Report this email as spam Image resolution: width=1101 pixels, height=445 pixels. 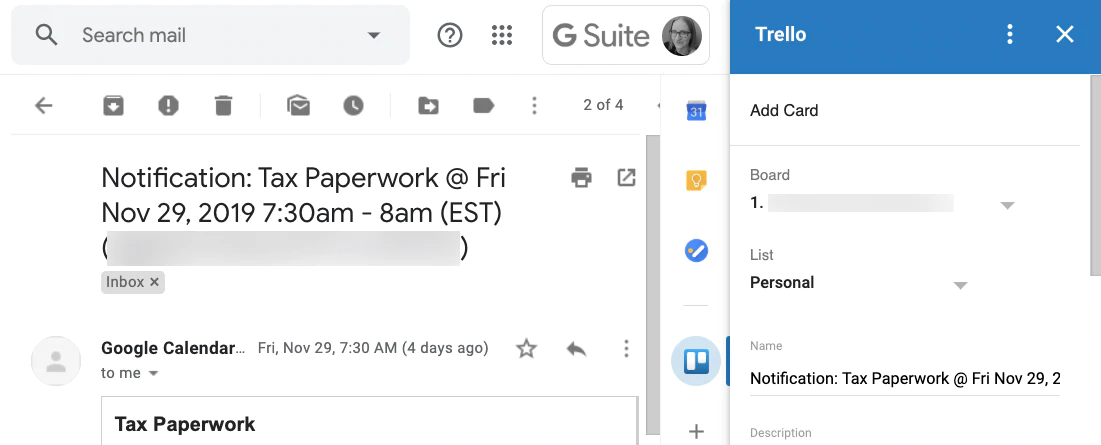tap(168, 105)
